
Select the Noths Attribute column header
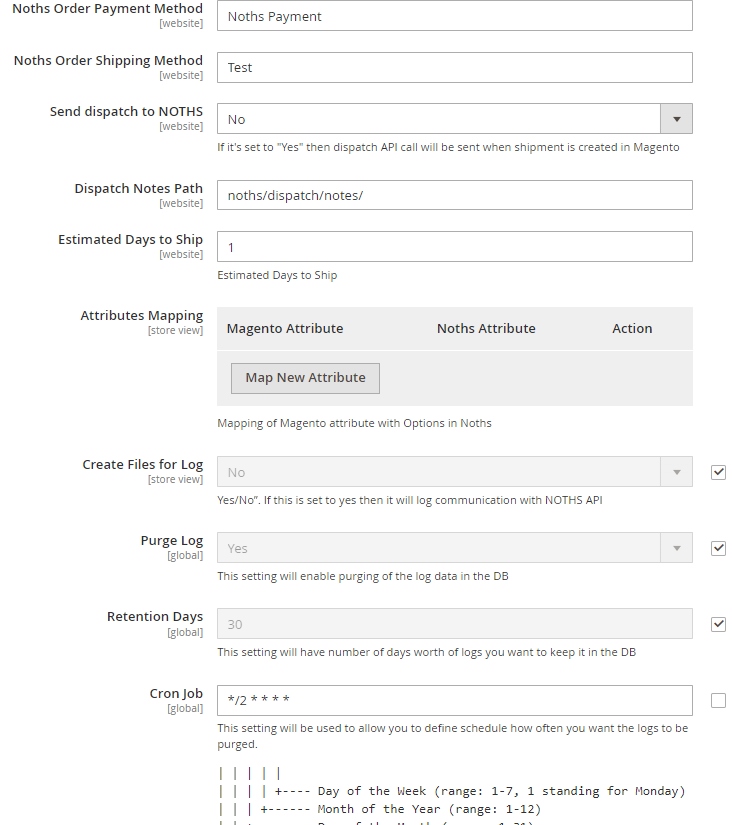[x=486, y=328]
